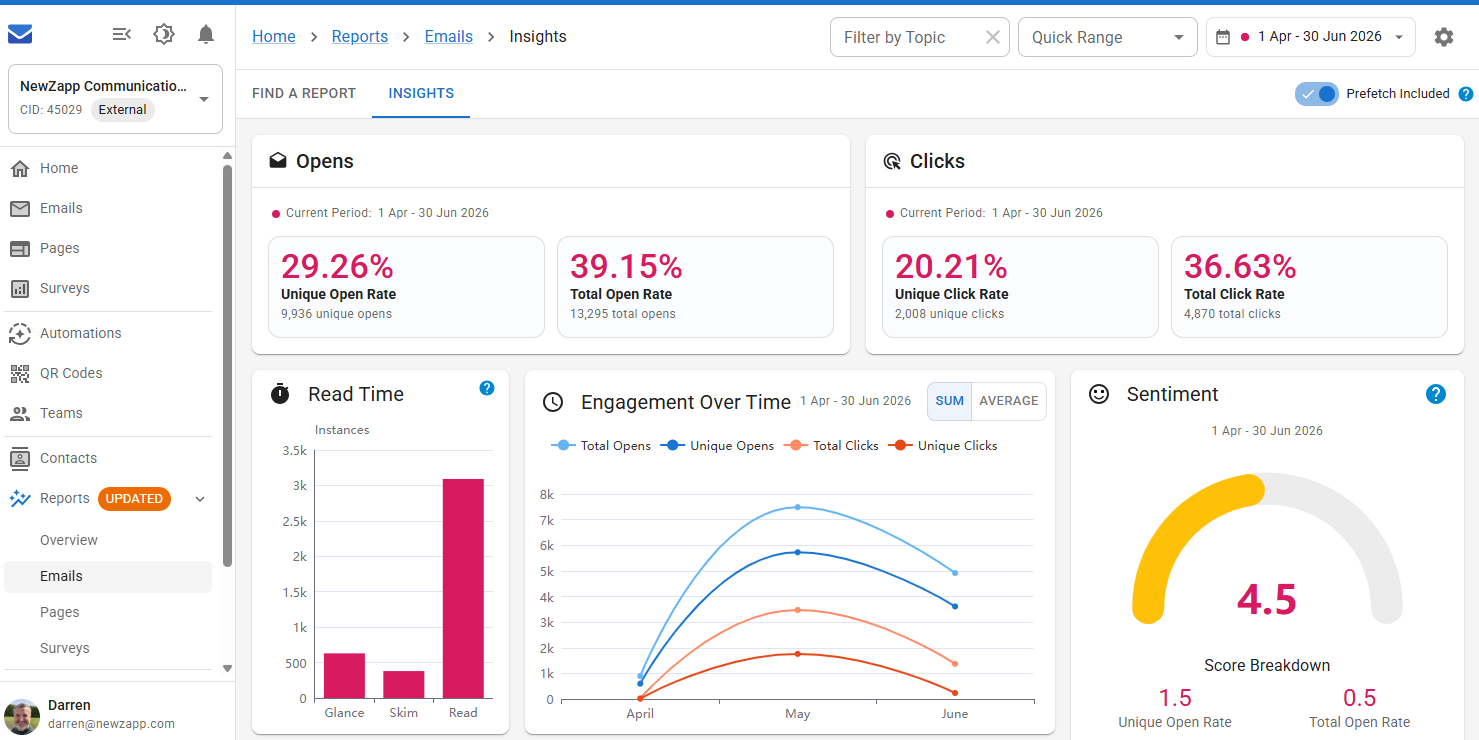Open the 1 Apr - 30 Jun 2026 date picker
Image resolution: width=1479 pixels, height=740 pixels.
tap(1311, 37)
